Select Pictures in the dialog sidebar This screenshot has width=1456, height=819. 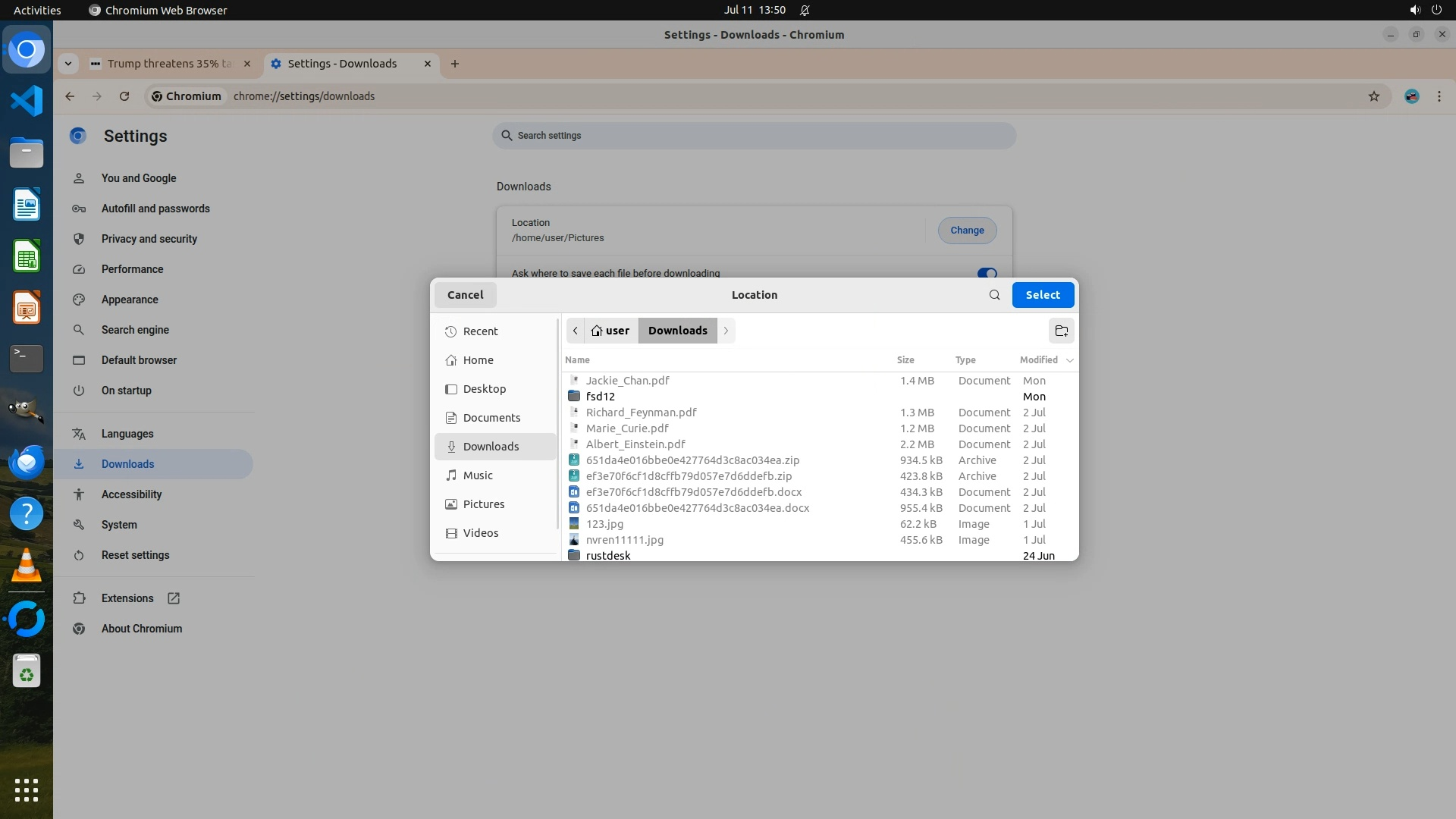483,504
